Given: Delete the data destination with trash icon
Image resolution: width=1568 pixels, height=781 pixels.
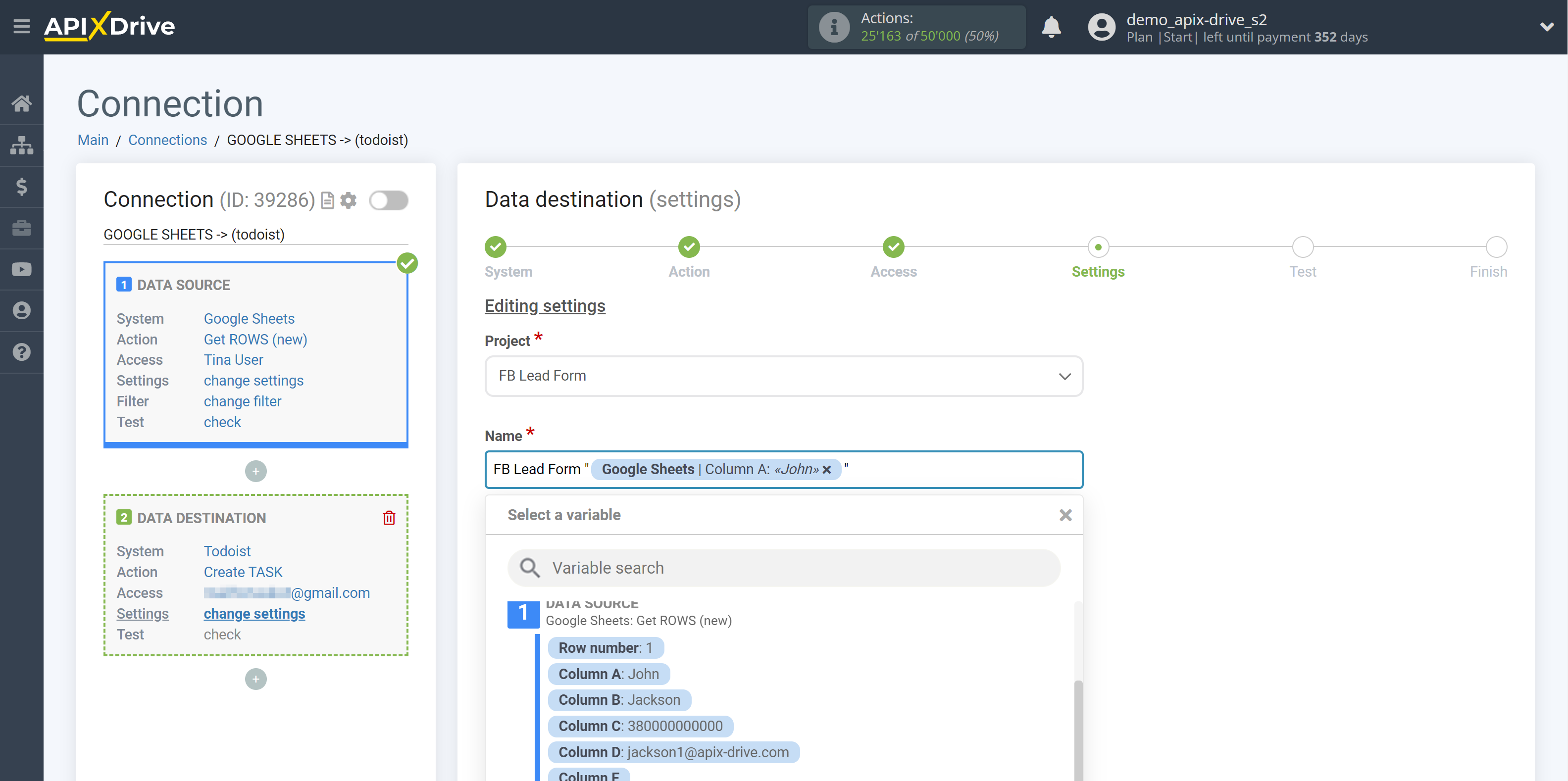Looking at the screenshot, I should coord(389,518).
